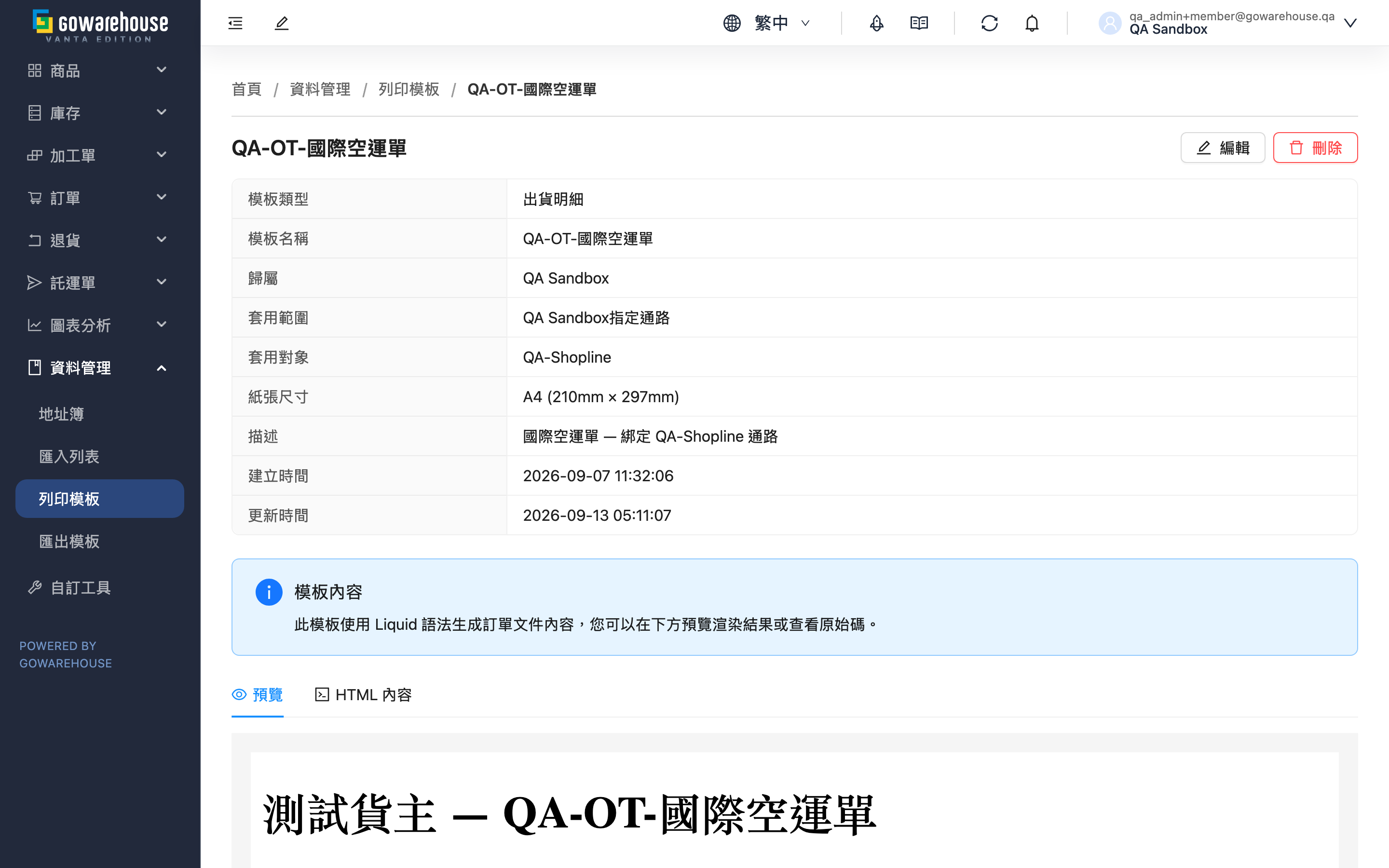Open 匯入列表 in the sidebar

click(x=100, y=456)
